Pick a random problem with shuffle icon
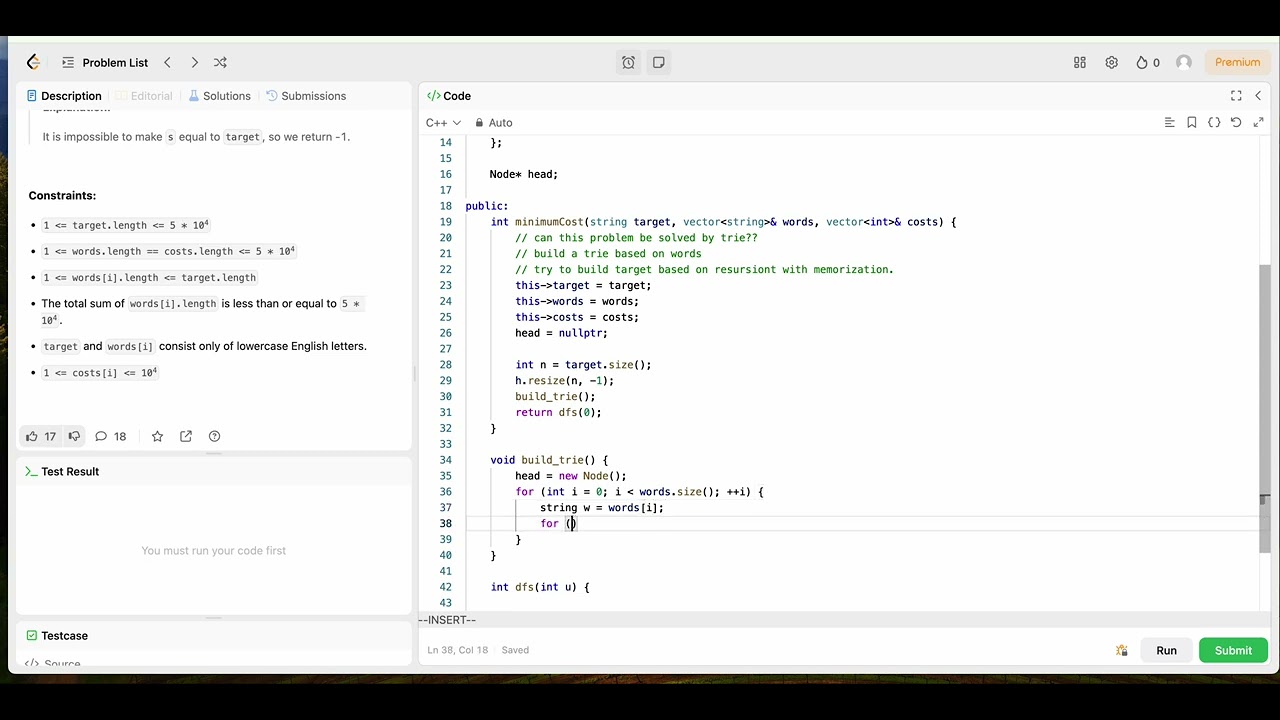 tap(220, 62)
